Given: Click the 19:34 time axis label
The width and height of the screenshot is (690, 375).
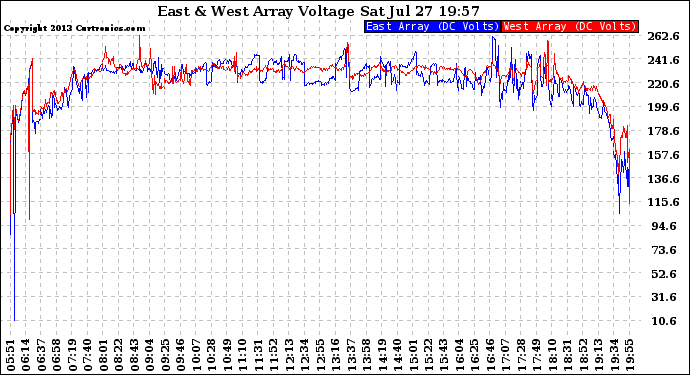Looking at the screenshot, I should (614, 355).
